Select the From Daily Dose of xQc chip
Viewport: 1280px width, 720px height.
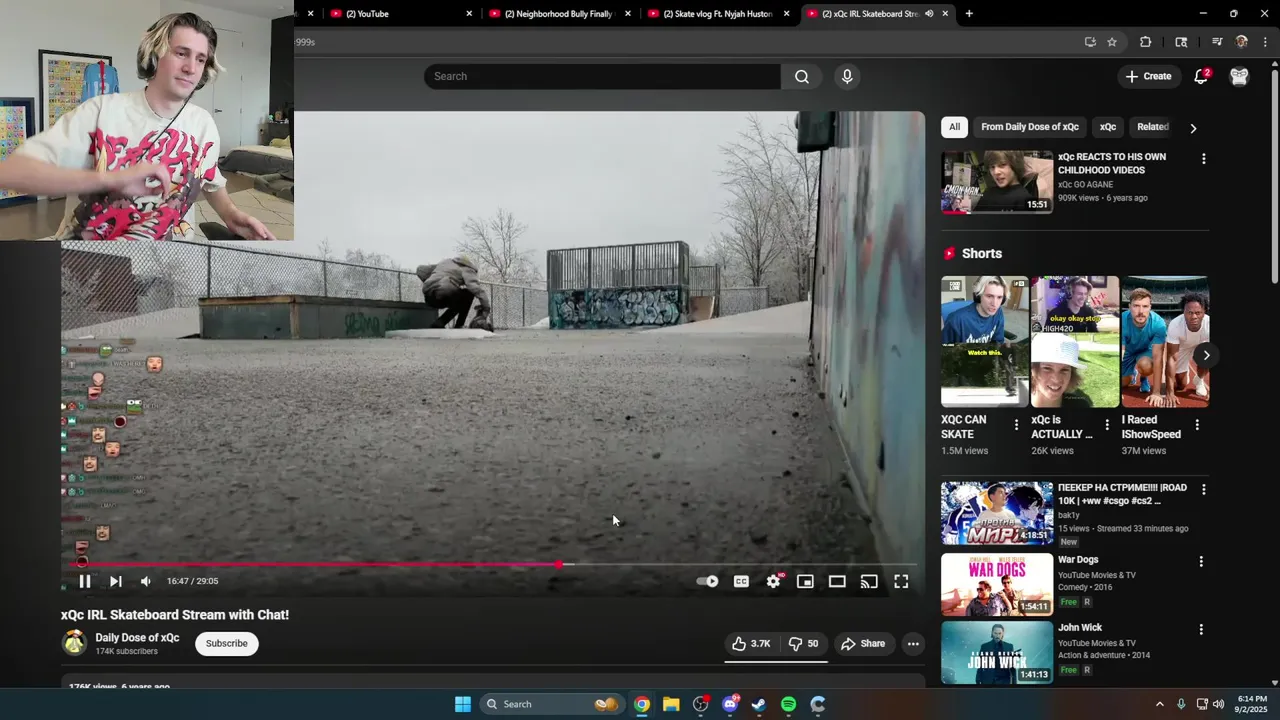(1030, 127)
